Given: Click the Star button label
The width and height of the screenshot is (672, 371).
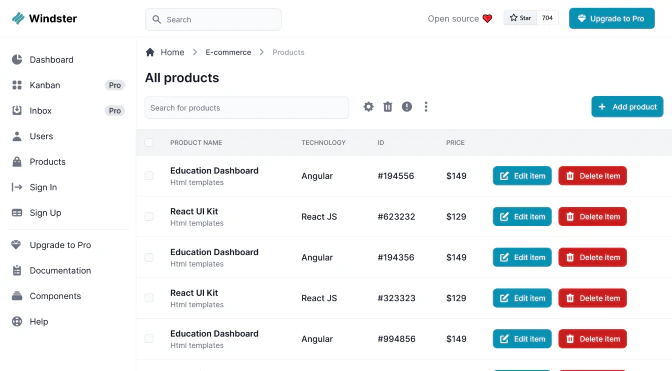Looking at the screenshot, I should tap(525, 18).
